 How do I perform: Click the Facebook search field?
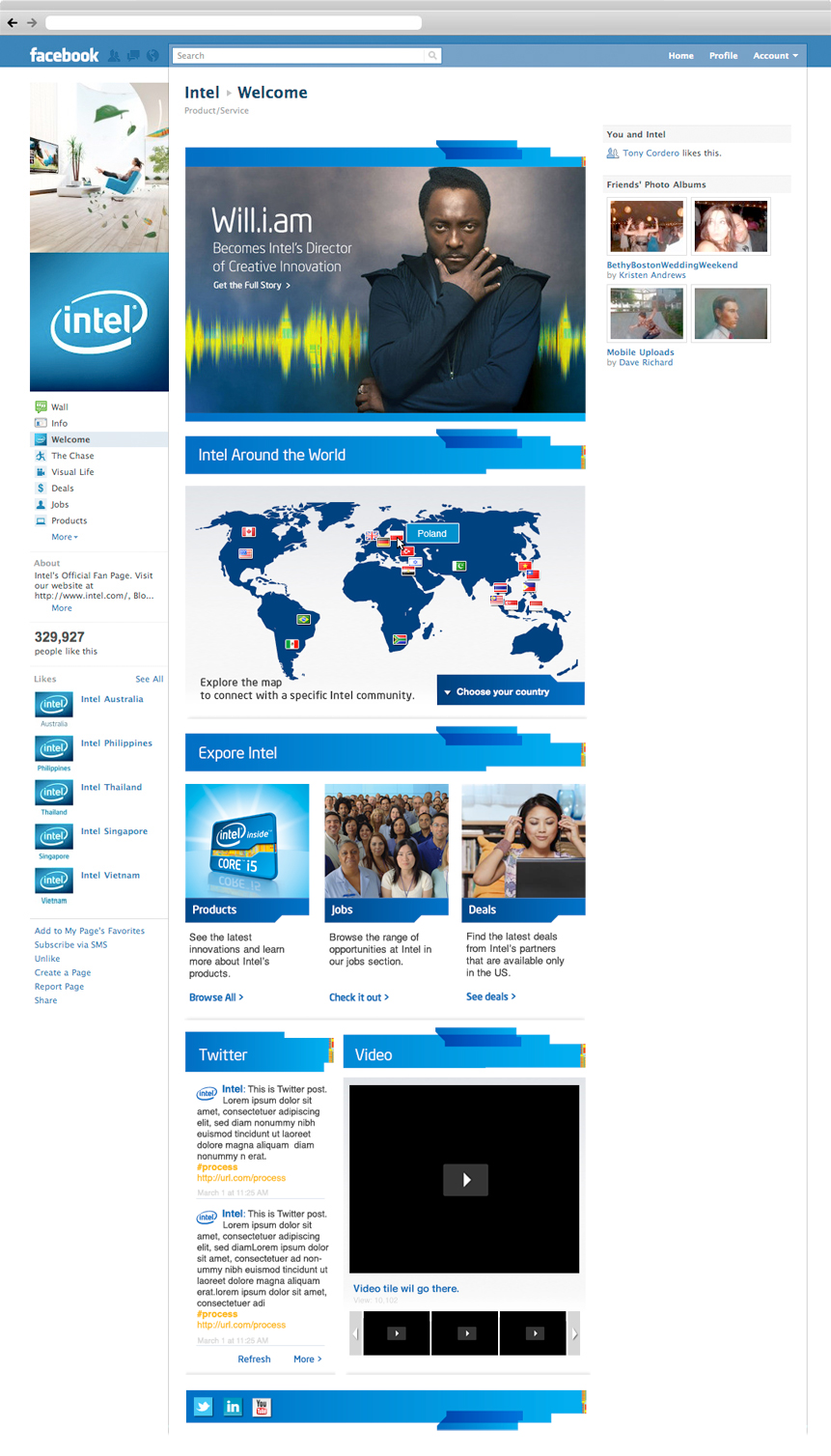click(299, 55)
